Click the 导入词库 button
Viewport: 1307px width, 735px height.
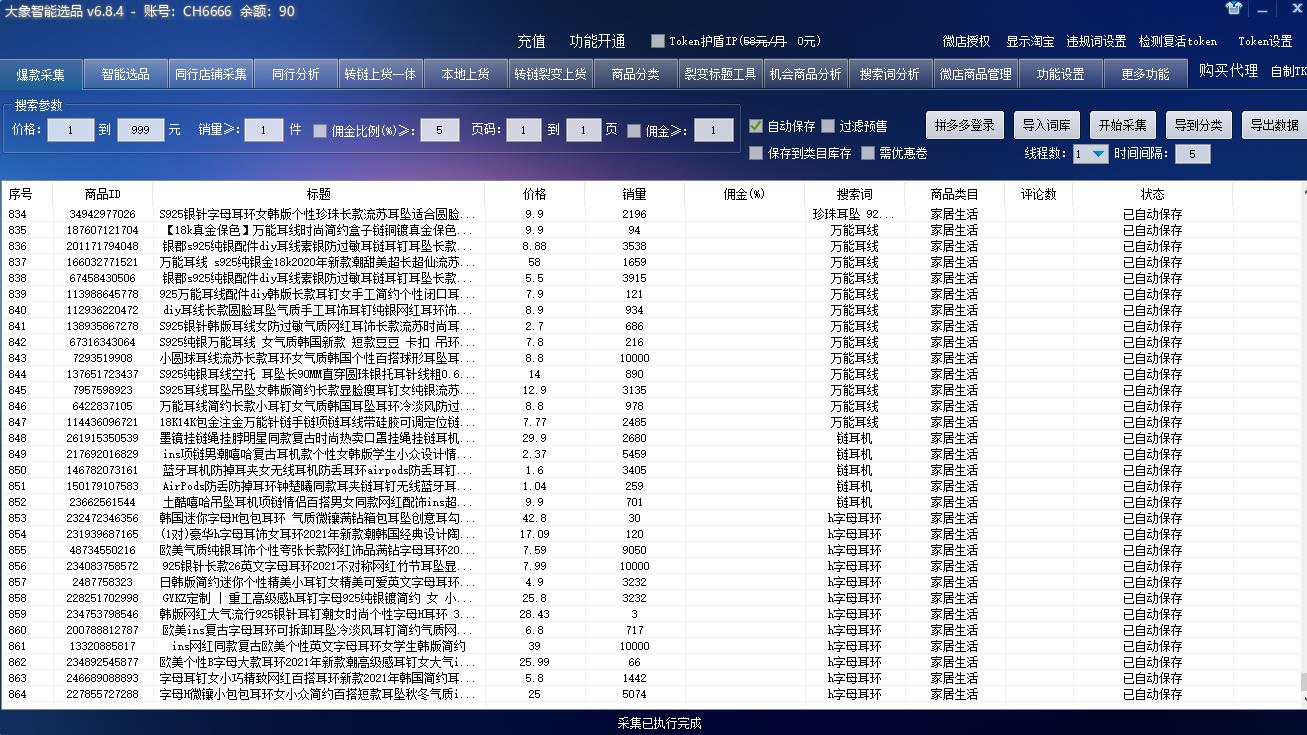pyautogui.click(x=1047, y=125)
